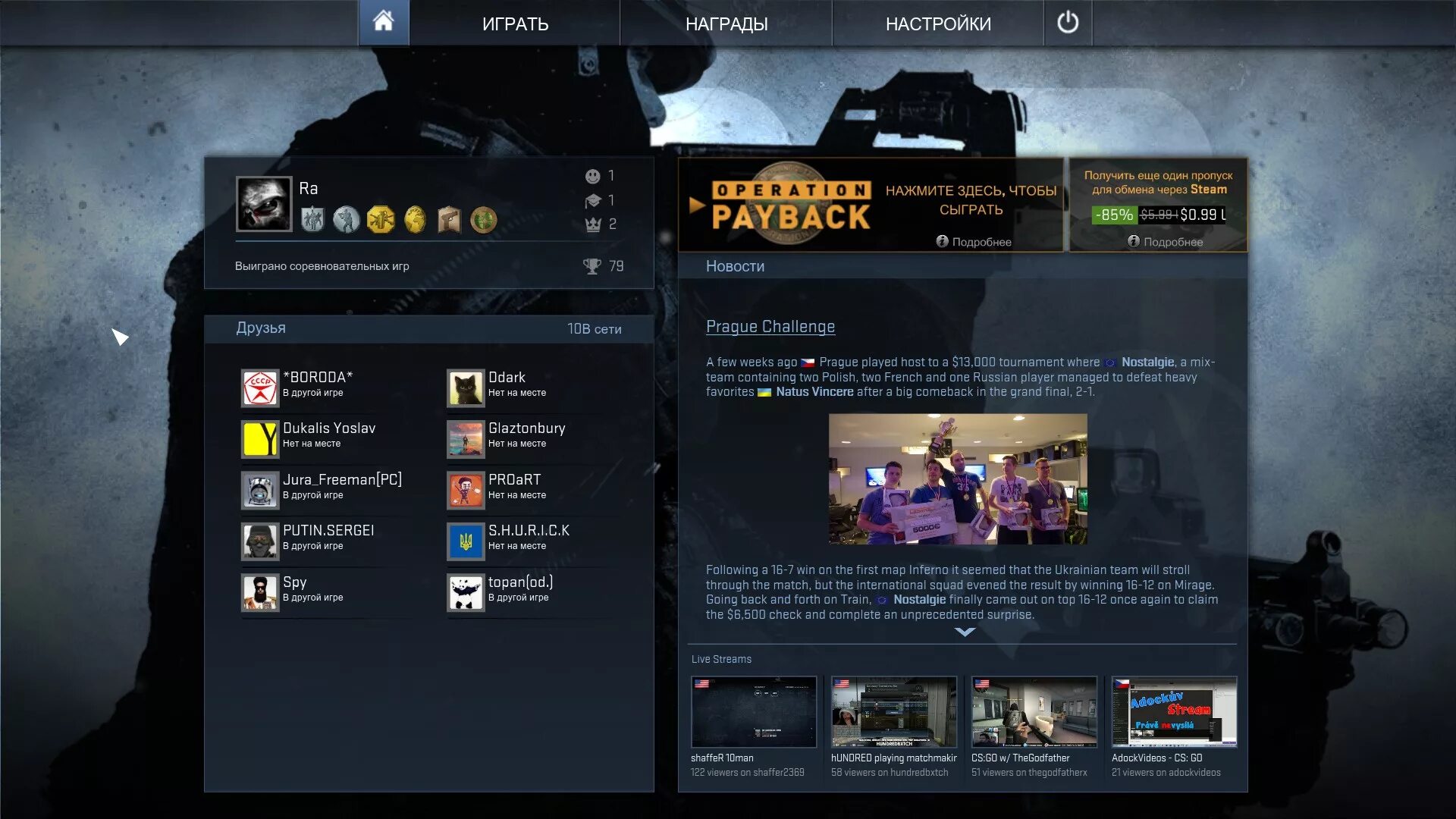Viewport: 1456px width, 819px height.
Task: Click the green round coin badge
Action: (483, 220)
